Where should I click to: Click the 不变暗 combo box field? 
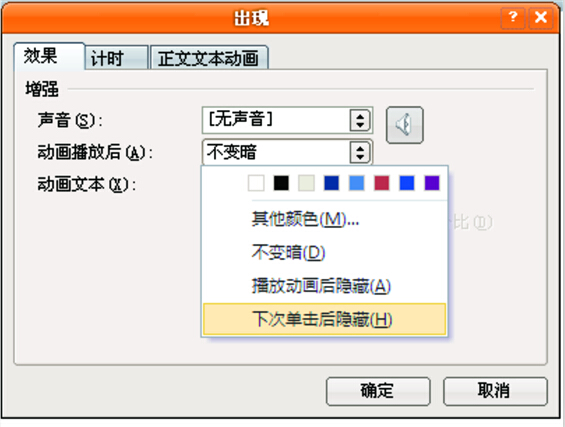[287, 152]
